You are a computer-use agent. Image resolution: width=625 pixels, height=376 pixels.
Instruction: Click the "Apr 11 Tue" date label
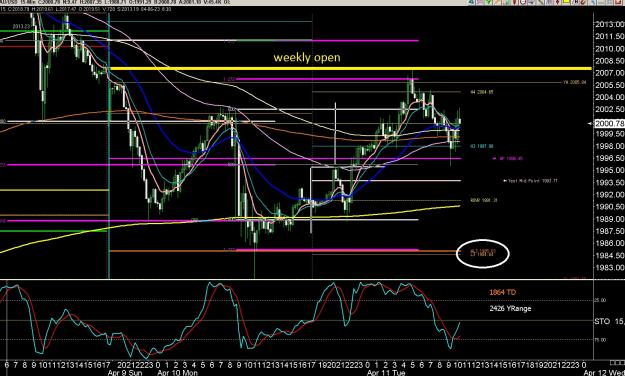386,373
